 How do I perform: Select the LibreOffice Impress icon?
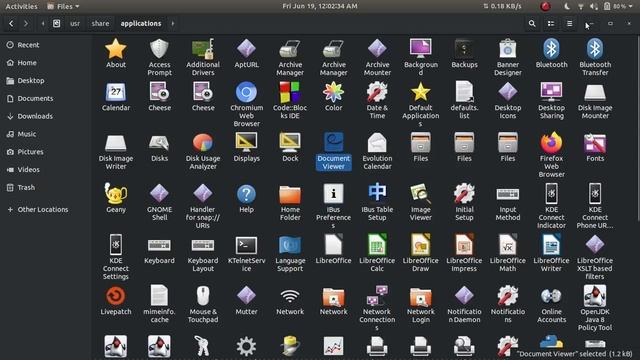[464, 245]
